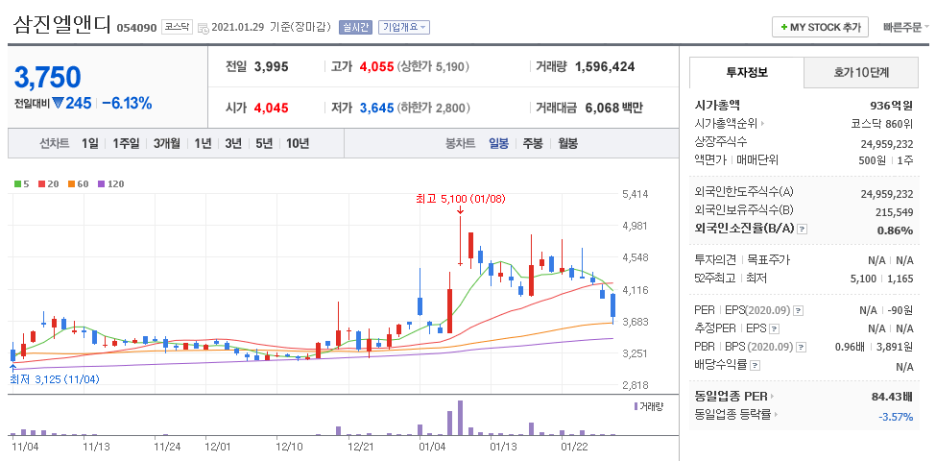Click the 저가 value 3,645
This screenshot has height=461, width=936.
coord(376,108)
